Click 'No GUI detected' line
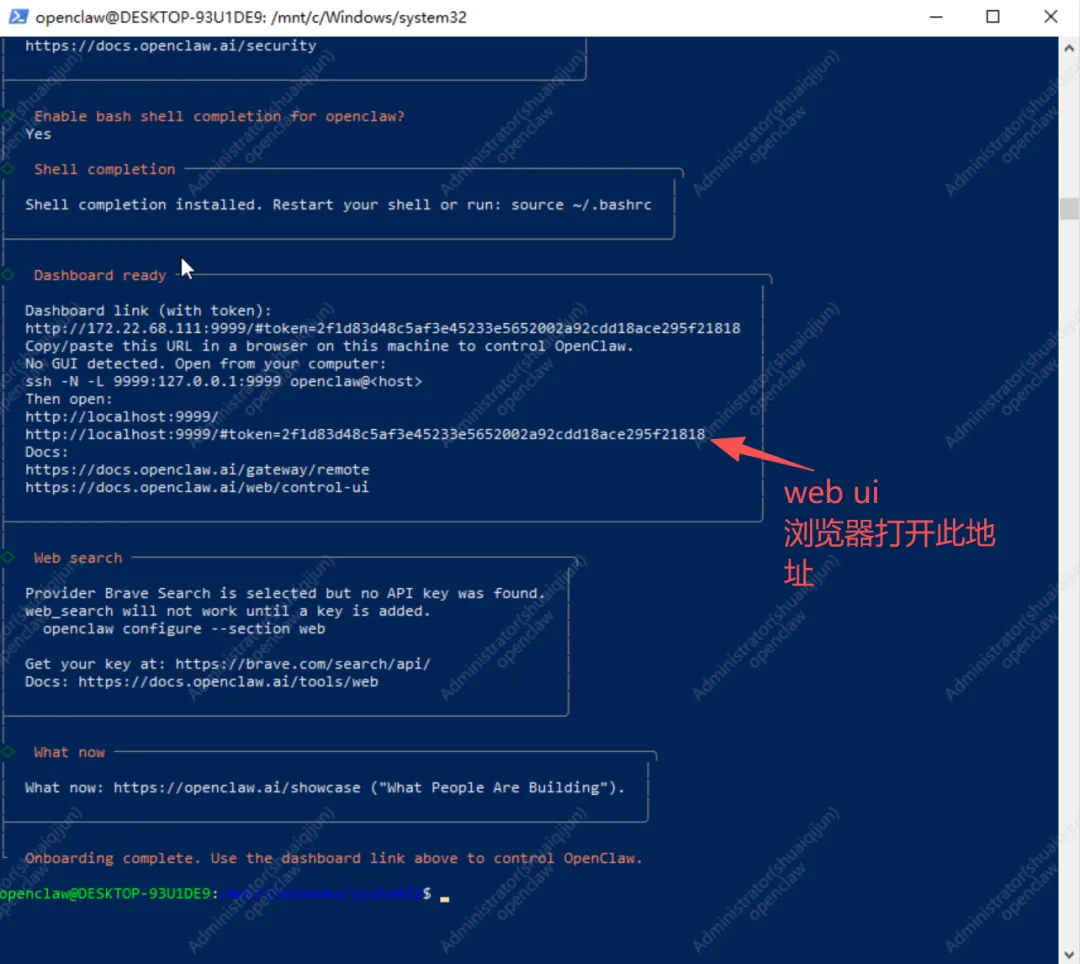Viewport: 1080px width, 964px height. coord(206,364)
